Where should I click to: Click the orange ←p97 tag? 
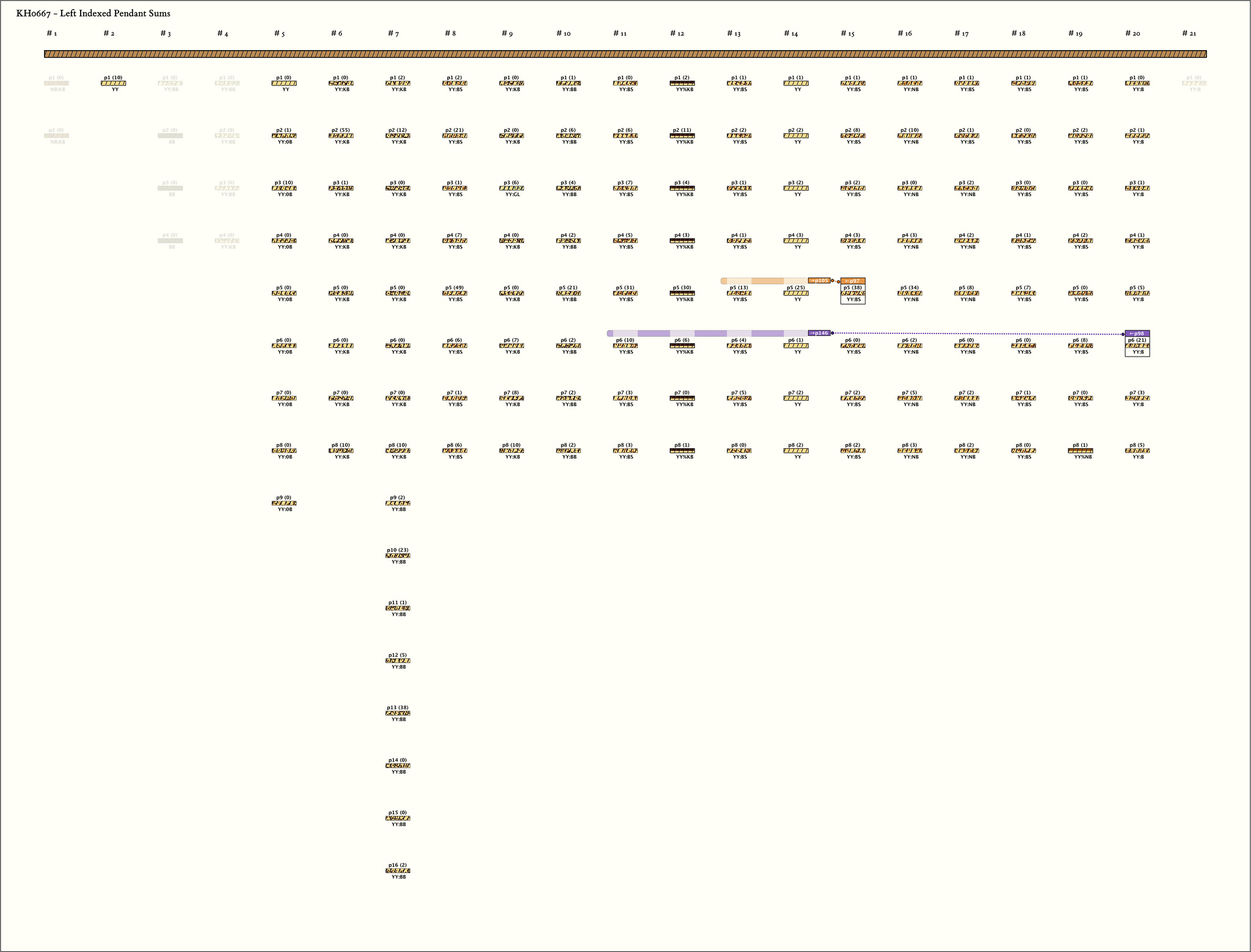[x=852, y=281]
